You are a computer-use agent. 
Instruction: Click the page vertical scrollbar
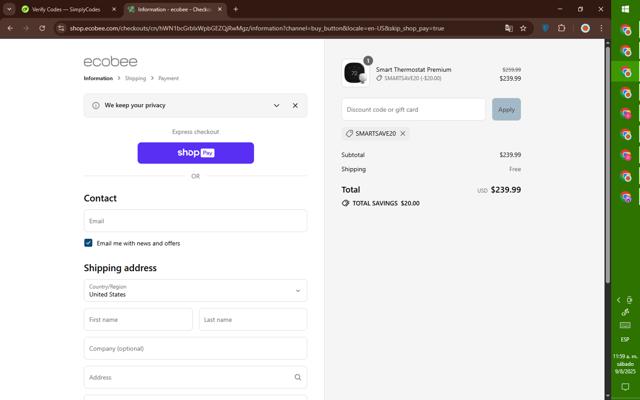(x=607, y=163)
